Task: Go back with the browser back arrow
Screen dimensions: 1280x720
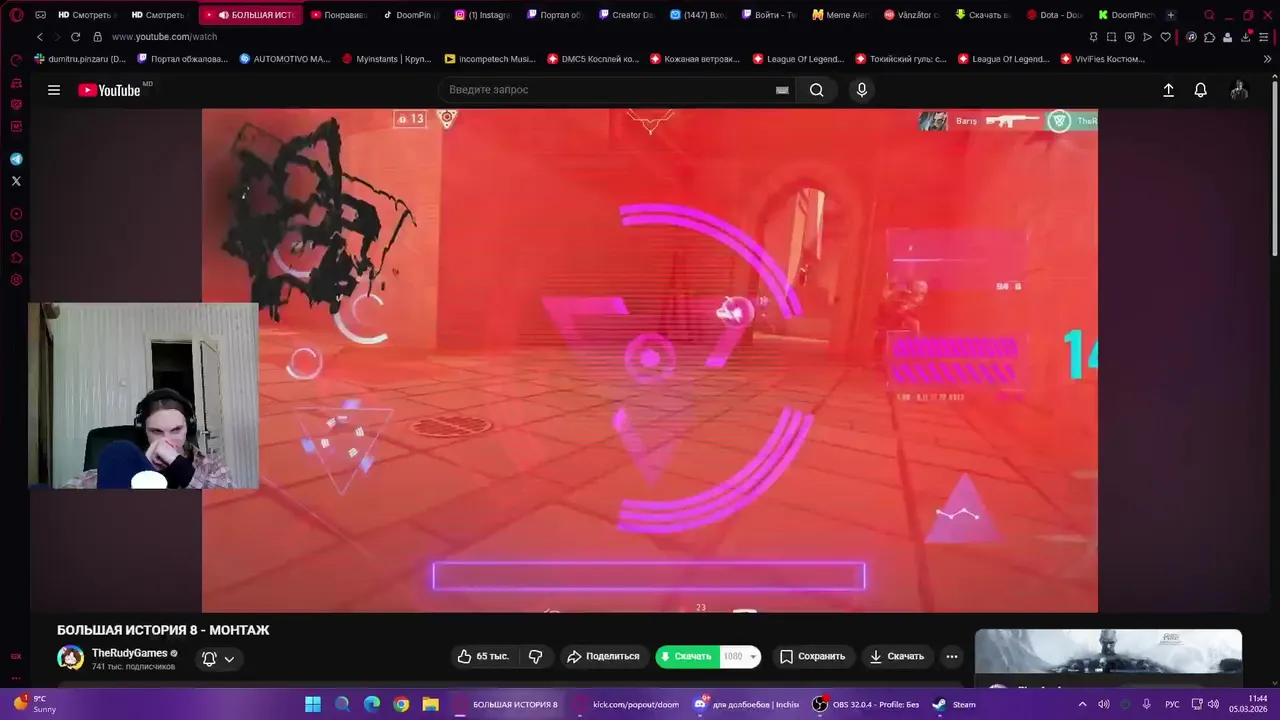Action: [x=40, y=37]
